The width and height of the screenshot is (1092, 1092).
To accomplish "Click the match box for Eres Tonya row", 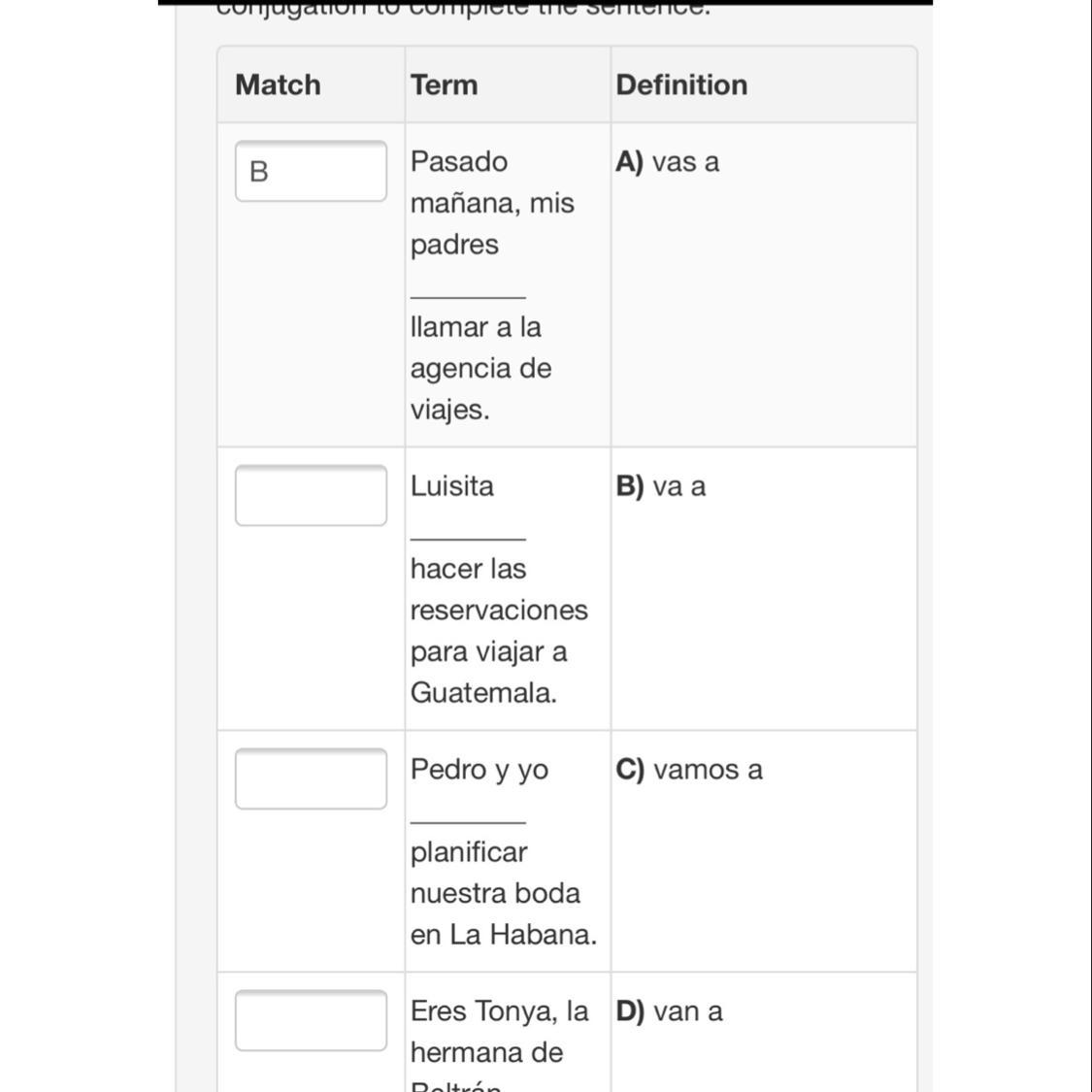I will [311, 1020].
